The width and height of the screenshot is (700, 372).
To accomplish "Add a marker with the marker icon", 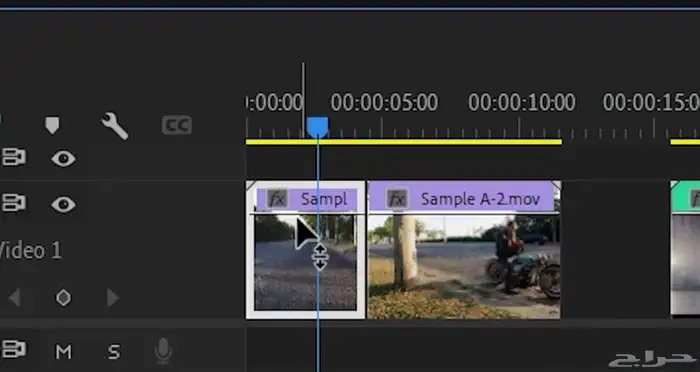I will (52, 125).
